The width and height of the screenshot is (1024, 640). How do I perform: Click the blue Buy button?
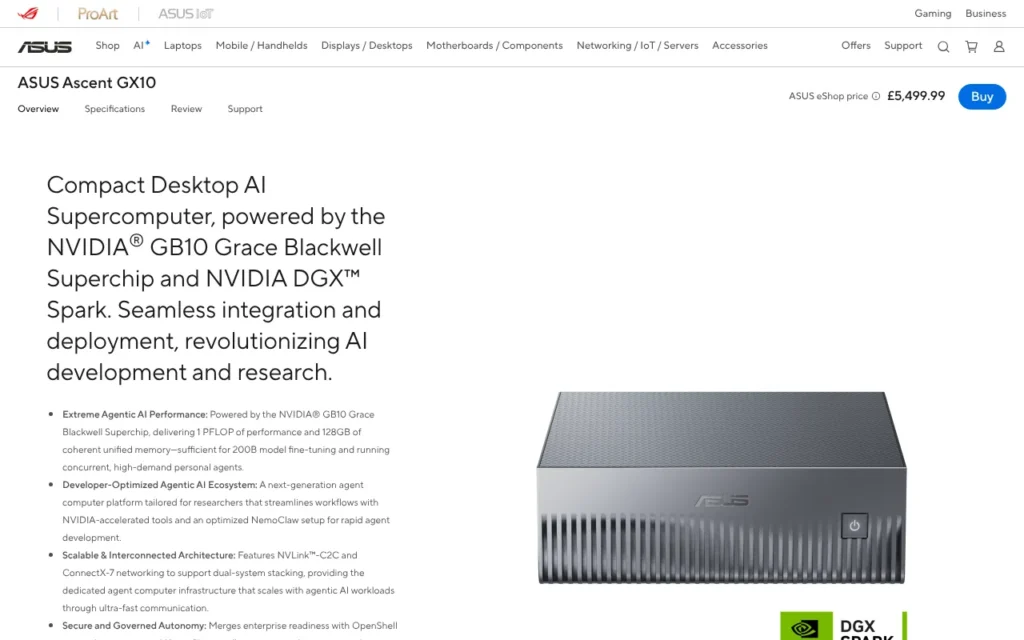click(x=982, y=97)
